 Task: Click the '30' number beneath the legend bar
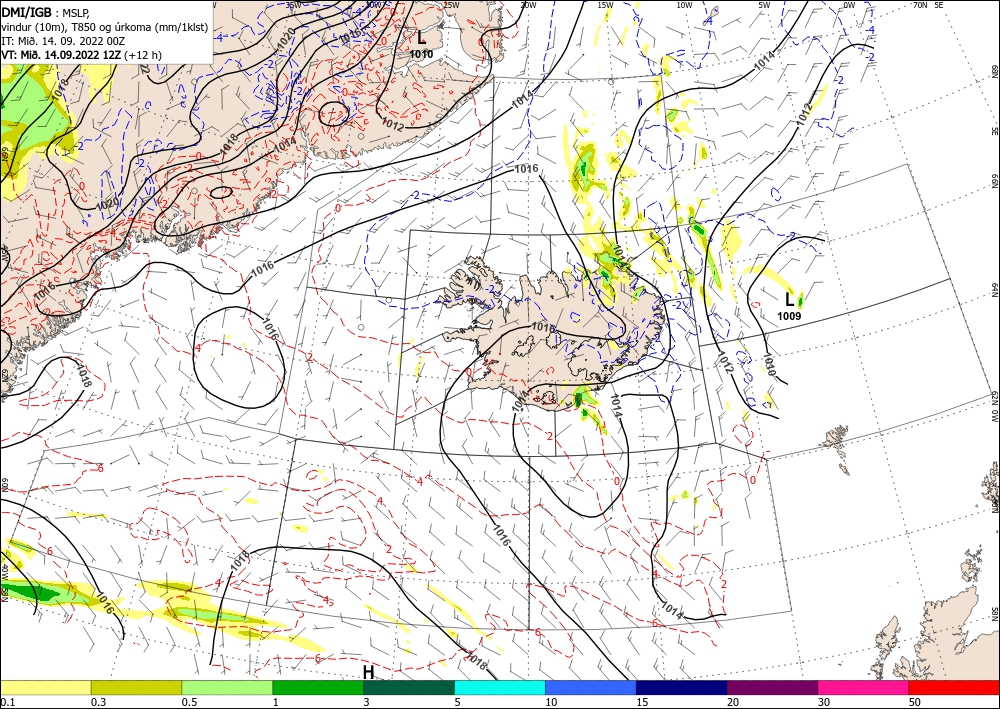point(824,702)
